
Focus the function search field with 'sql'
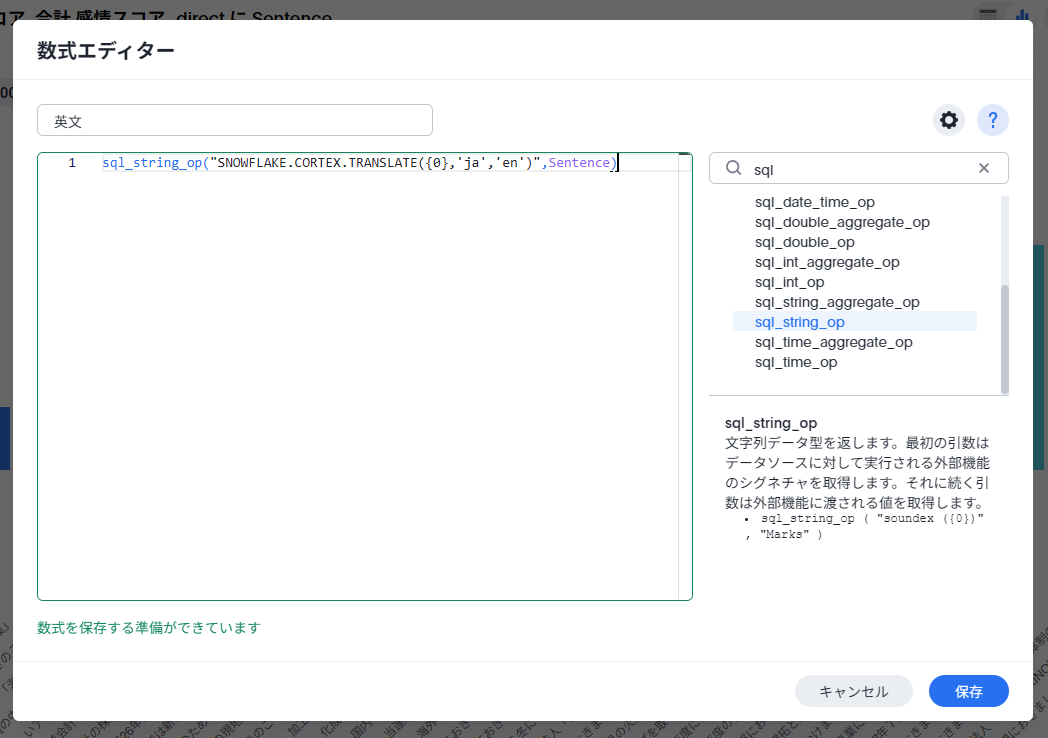click(859, 168)
